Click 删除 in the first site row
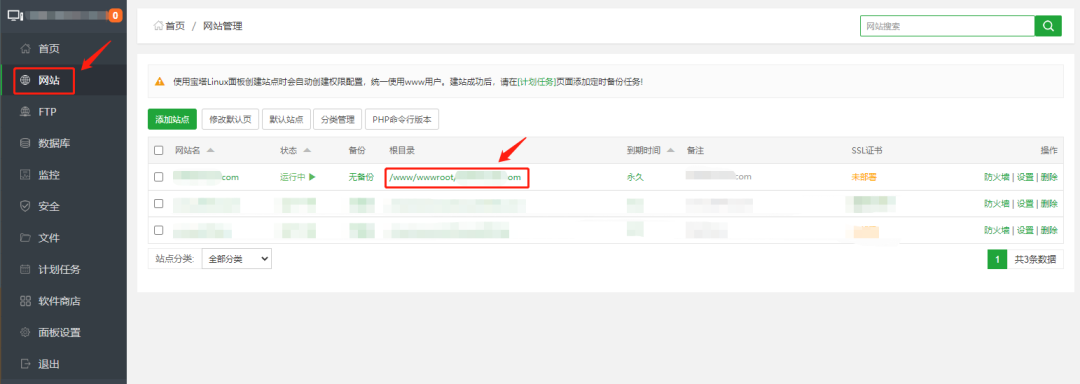Image resolution: width=1080 pixels, height=384 pixels. [x=1050, y=177]
